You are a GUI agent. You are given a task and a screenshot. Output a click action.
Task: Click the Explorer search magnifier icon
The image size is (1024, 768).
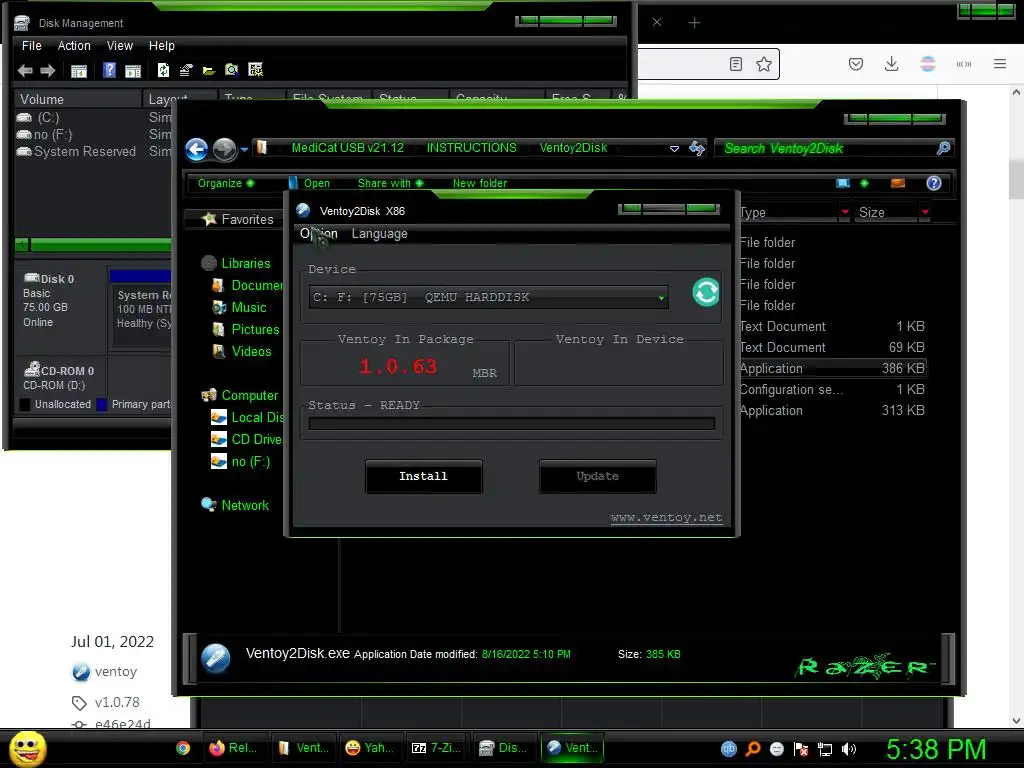point(943,148)
